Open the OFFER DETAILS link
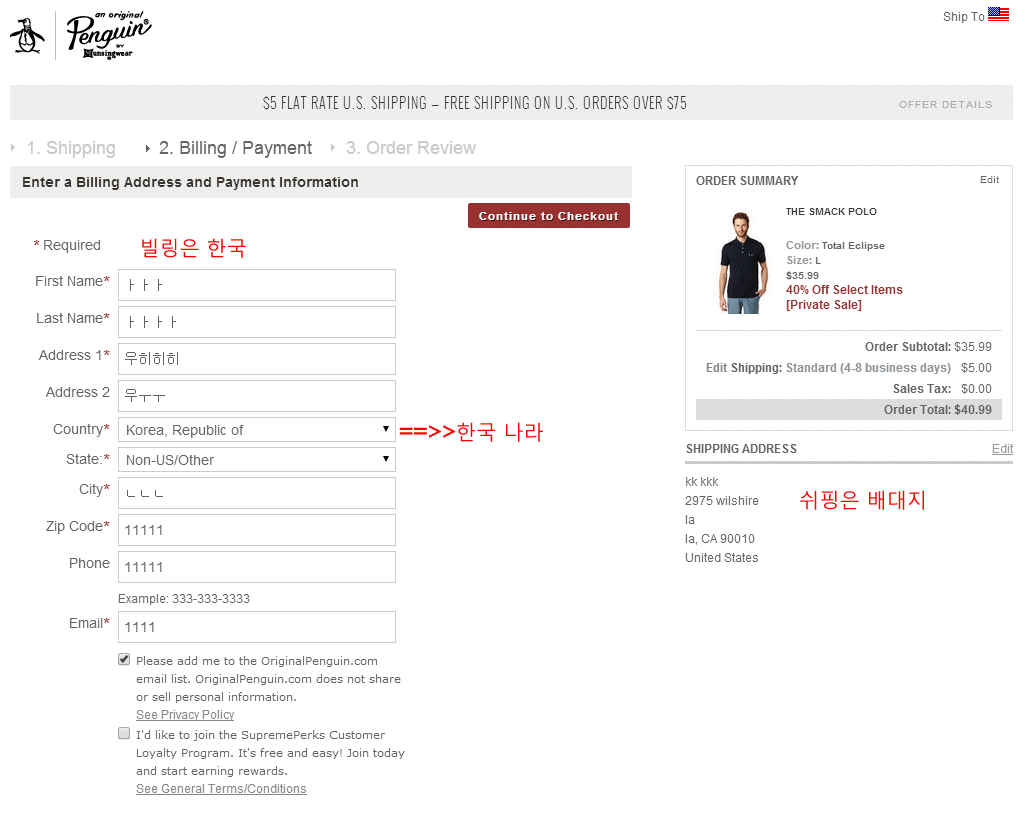Screen dimensions: 1030x816 click(945, 104)
